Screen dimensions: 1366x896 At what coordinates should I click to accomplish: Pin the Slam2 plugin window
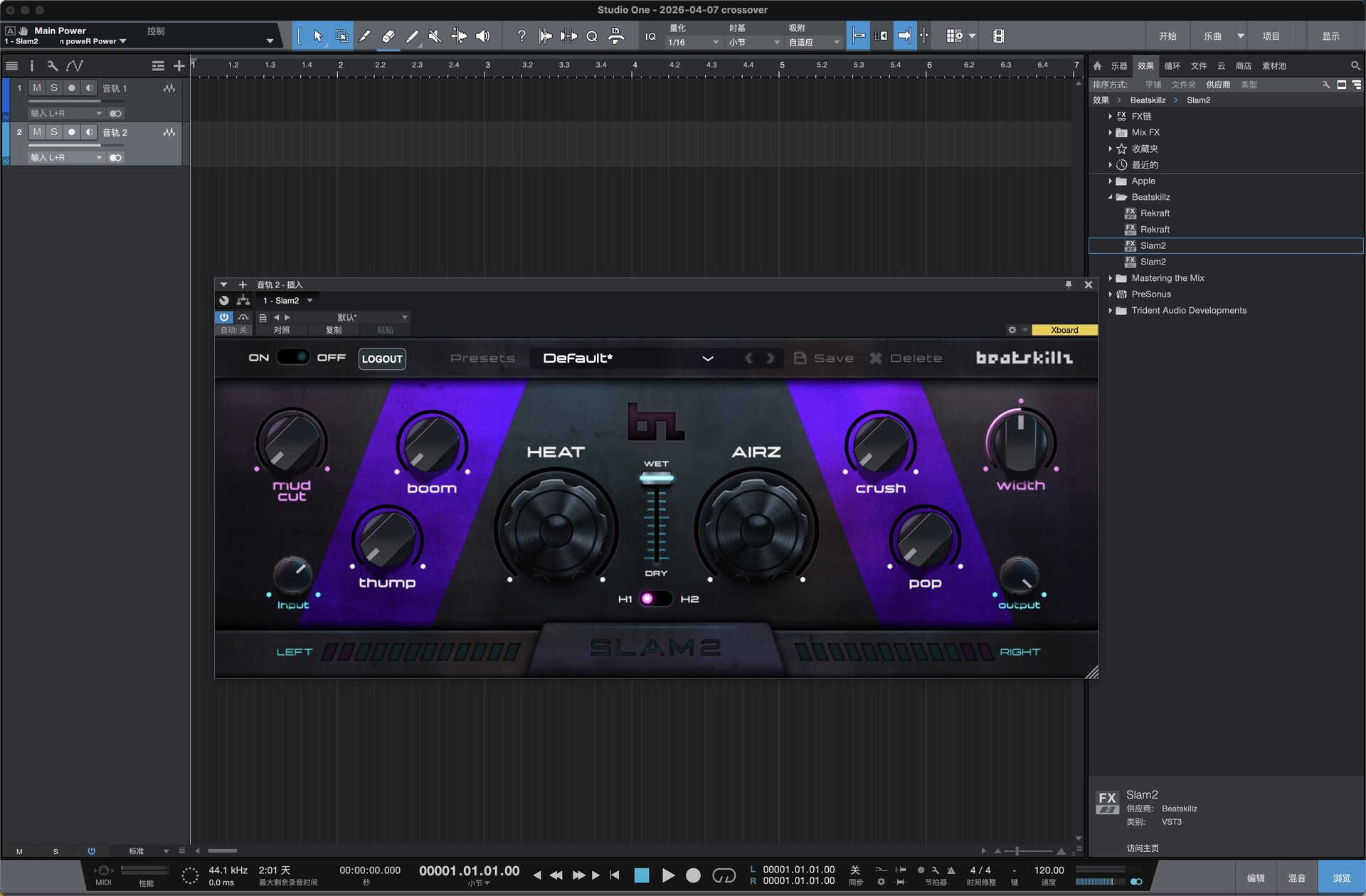point(1069,284)
